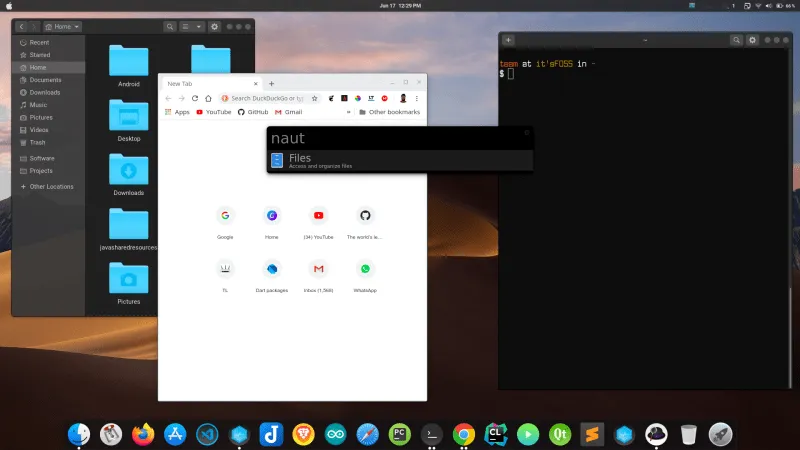Click the terminal search icon
The height and width of the screenshot is (450, 800).
pyautogui.click(x=735, y=40)
